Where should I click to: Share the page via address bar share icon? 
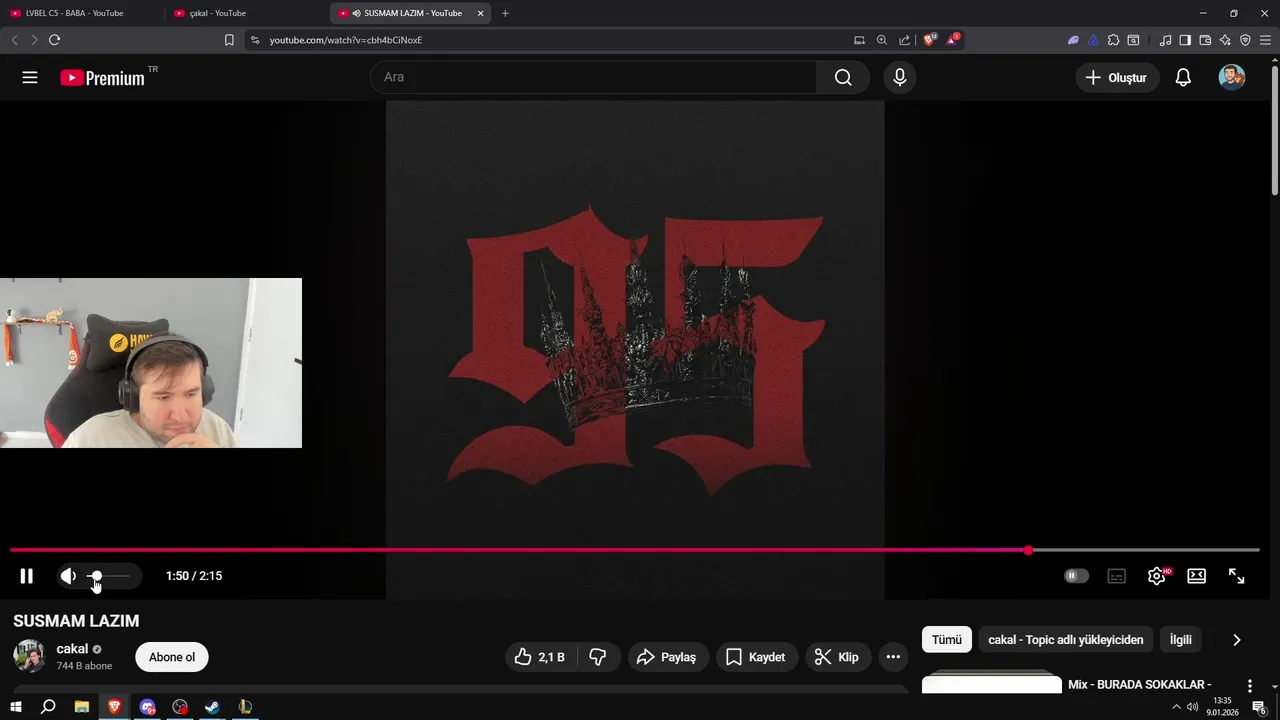(905, 40)
